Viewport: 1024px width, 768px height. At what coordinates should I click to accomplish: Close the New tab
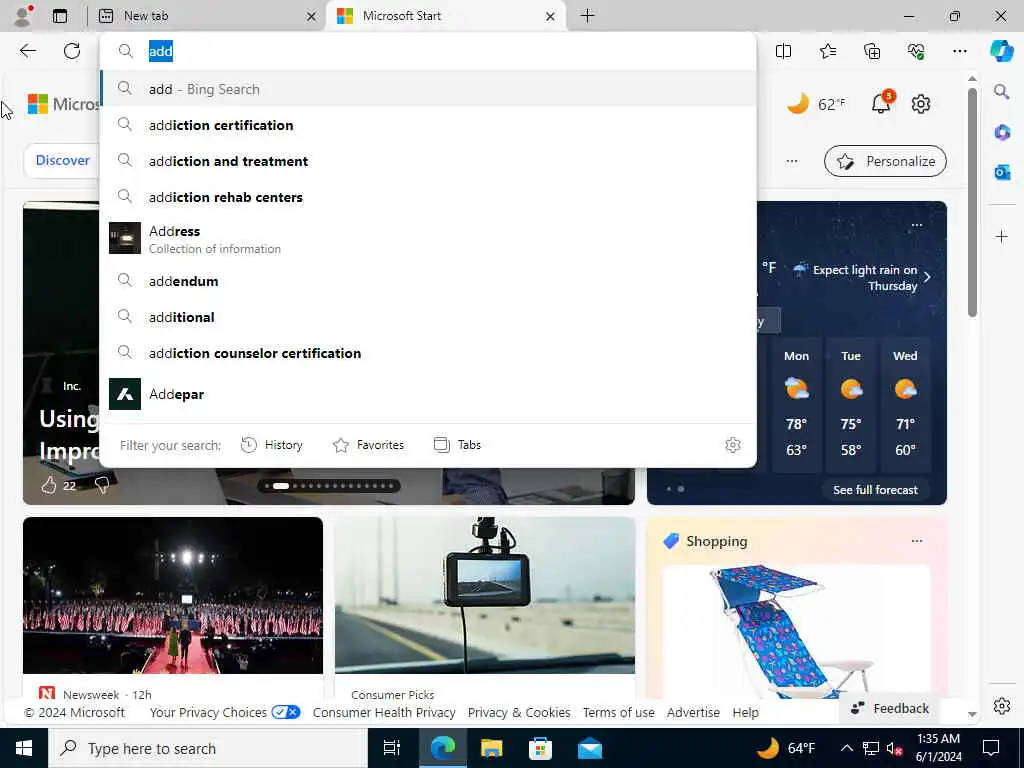pos(312,16)
